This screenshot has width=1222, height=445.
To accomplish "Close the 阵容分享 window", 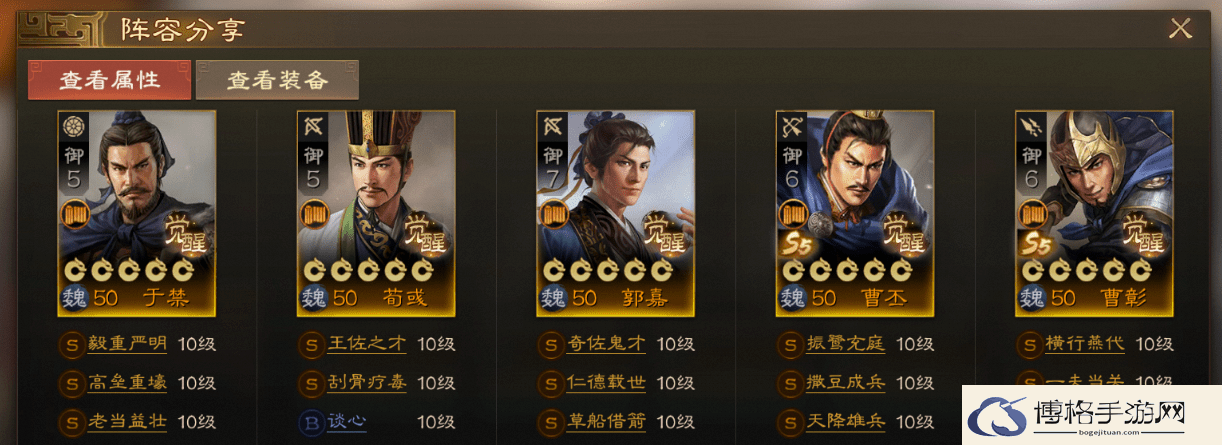I will point(1180,29).
